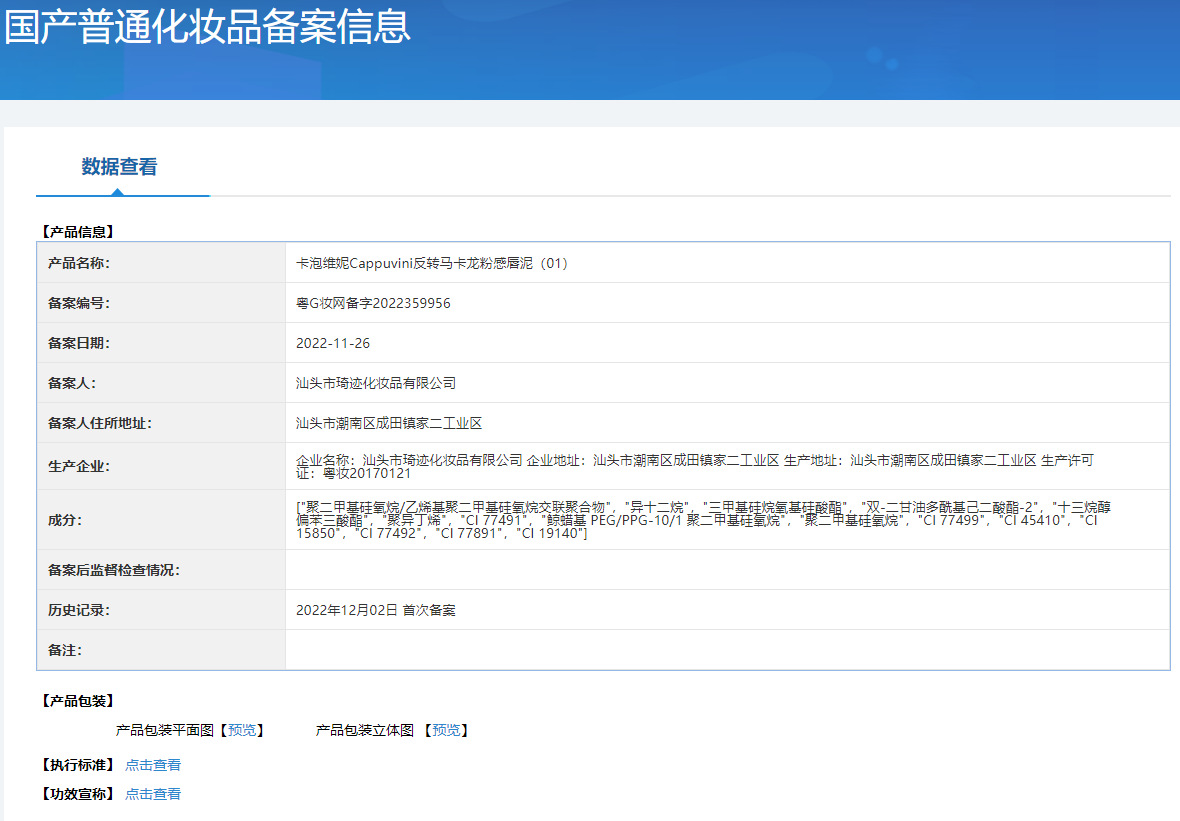Click the 备案人住所地址 address value
Viewport: 1180px width, 821px height.
(388, 423)
